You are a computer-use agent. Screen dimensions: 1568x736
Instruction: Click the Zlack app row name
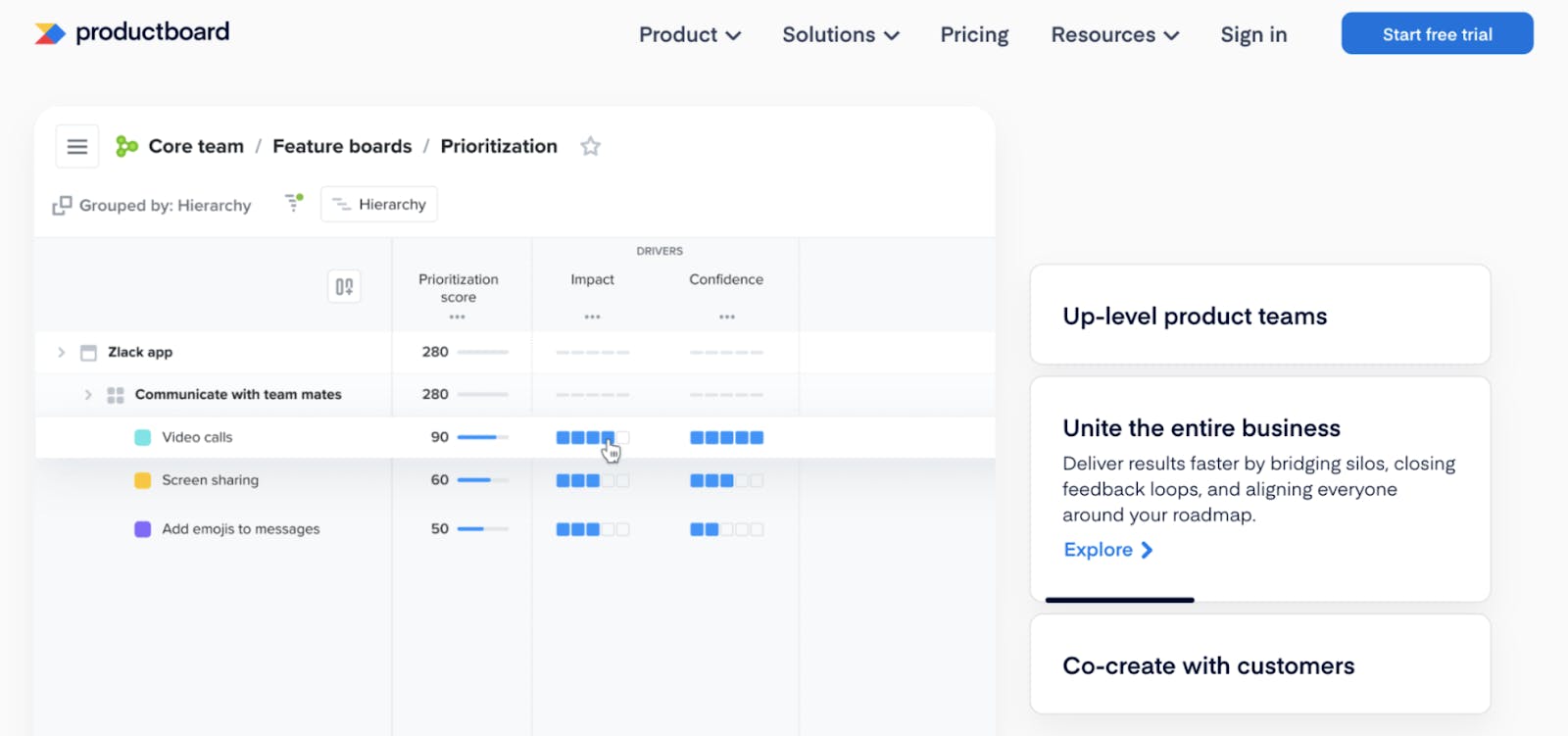[x=140, y=353]
